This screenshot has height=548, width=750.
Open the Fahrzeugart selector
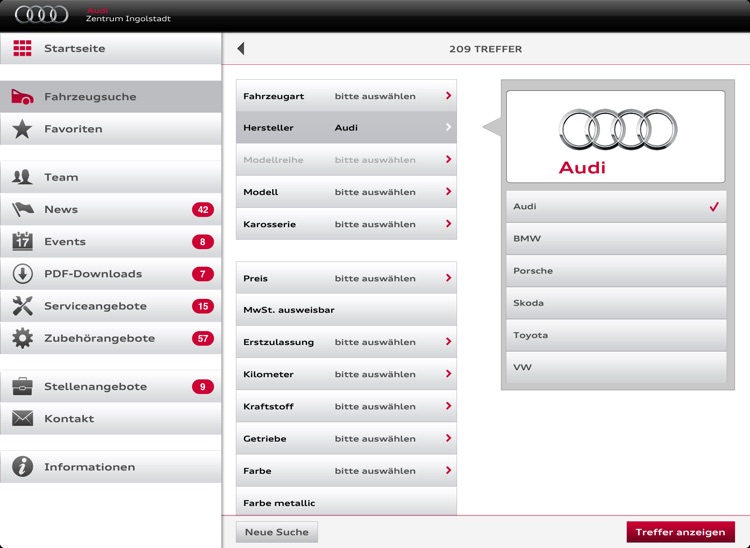pos(346,96)
